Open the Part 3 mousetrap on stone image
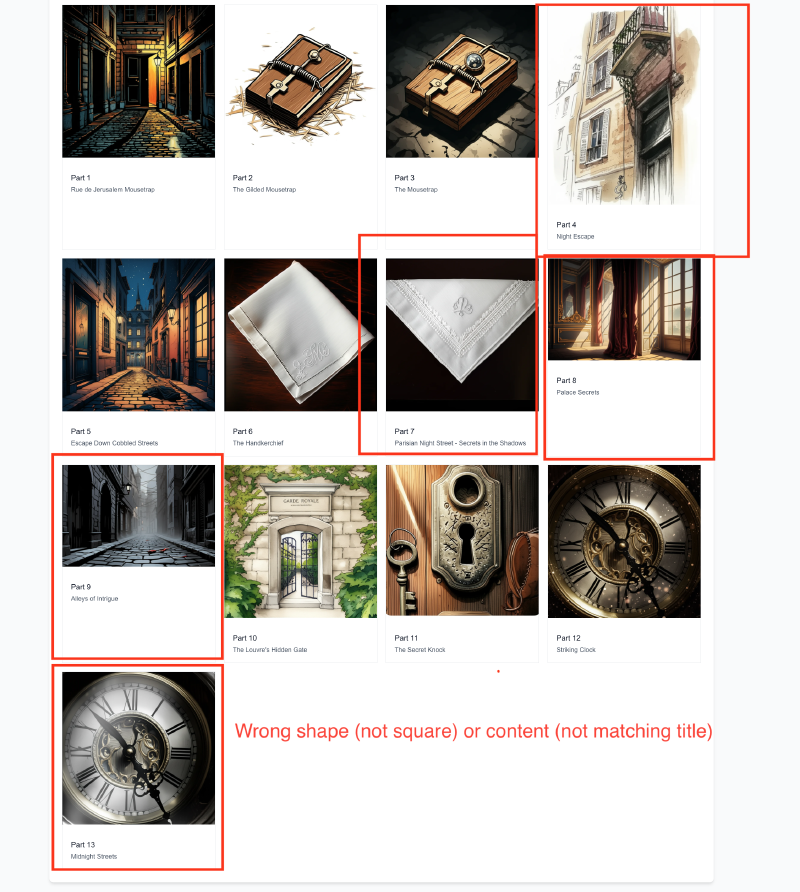This screenshot has height=892, width=800. pyautogui.click(x=462, y=81)
